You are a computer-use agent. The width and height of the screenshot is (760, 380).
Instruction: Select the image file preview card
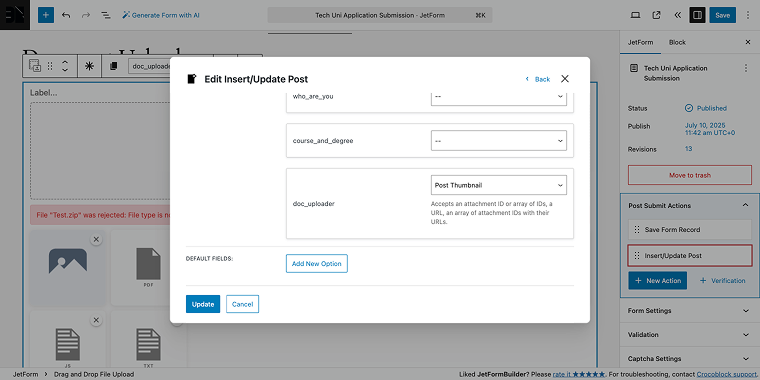(68, 268)
